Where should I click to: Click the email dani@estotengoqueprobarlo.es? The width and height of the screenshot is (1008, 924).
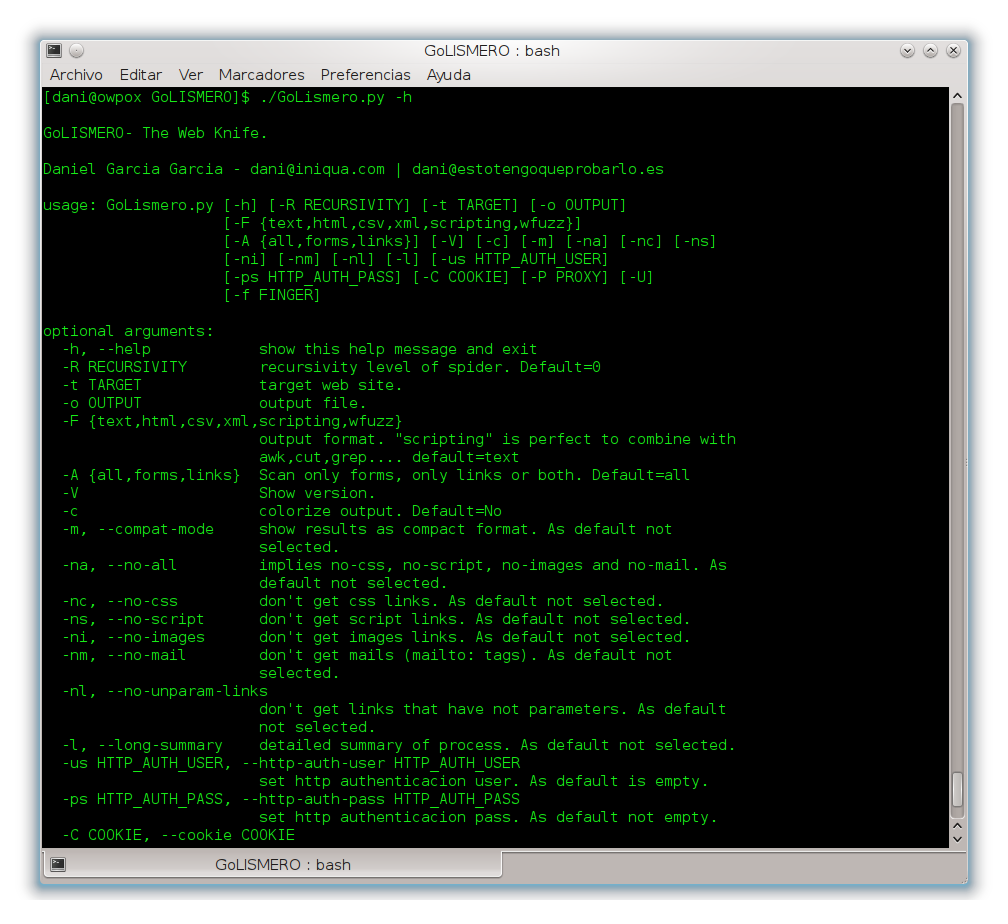(x=538, y=169)
